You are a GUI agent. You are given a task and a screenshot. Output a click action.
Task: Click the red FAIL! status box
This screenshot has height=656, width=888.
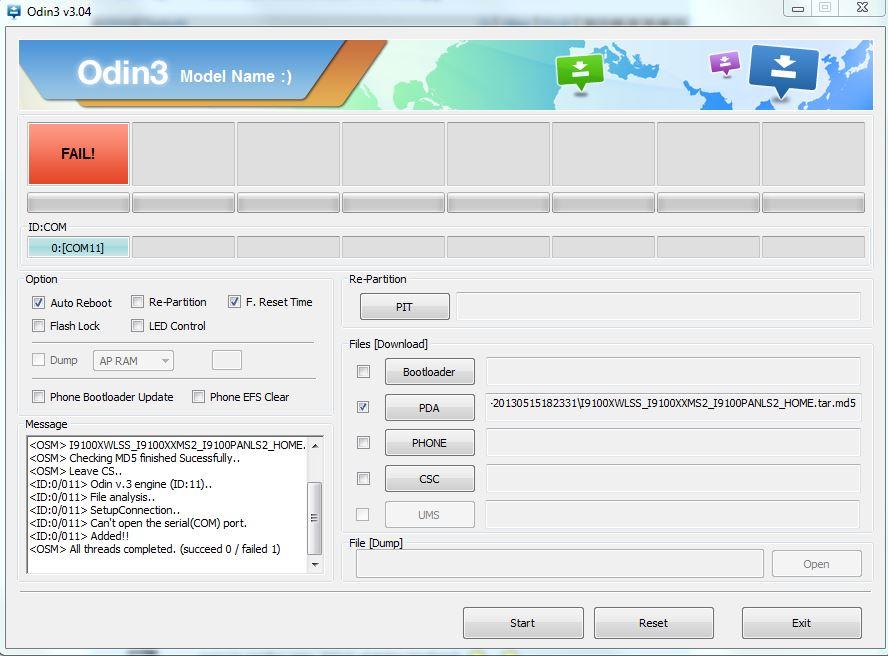78,154
